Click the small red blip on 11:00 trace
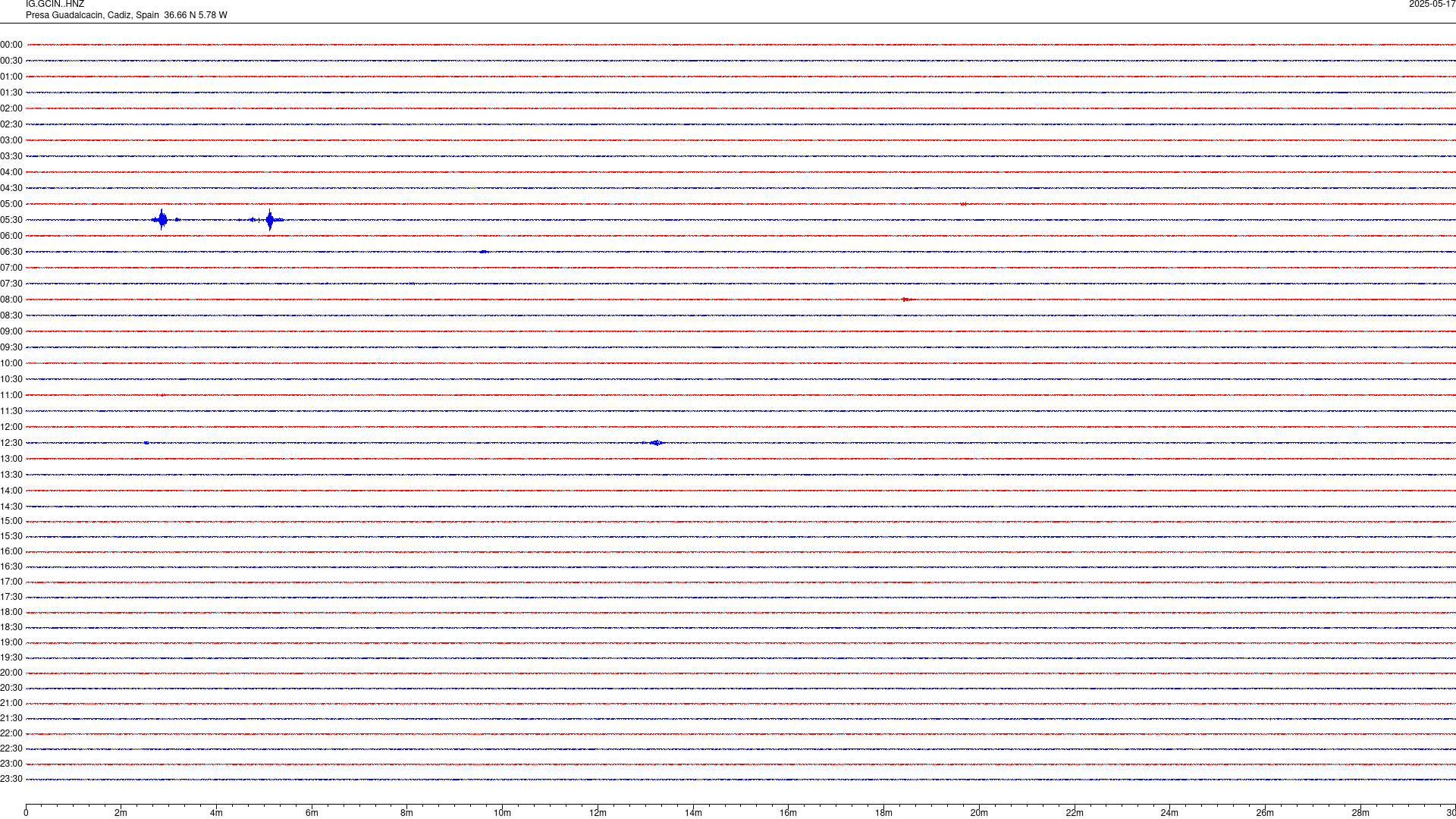The width and height of the screenshot is (1456, 819). 162,395
